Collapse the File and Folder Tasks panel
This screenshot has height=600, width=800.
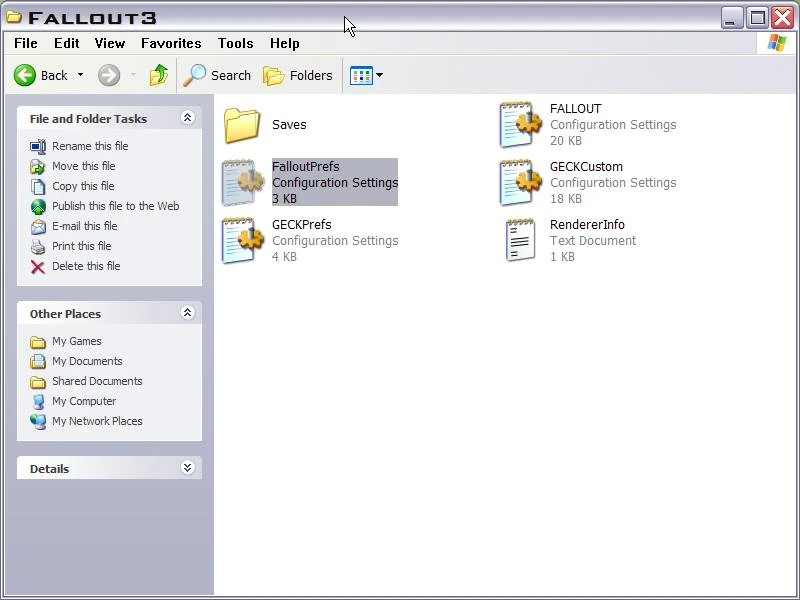(187, 118)
